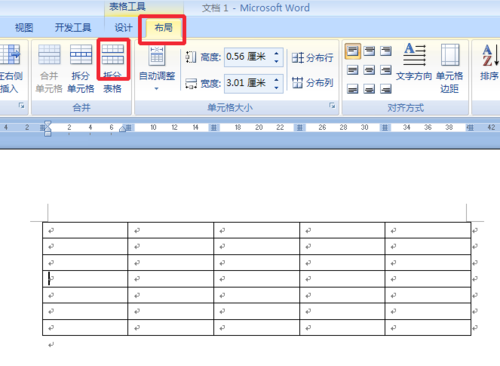Align cell text bottom right

click(386, 89)
